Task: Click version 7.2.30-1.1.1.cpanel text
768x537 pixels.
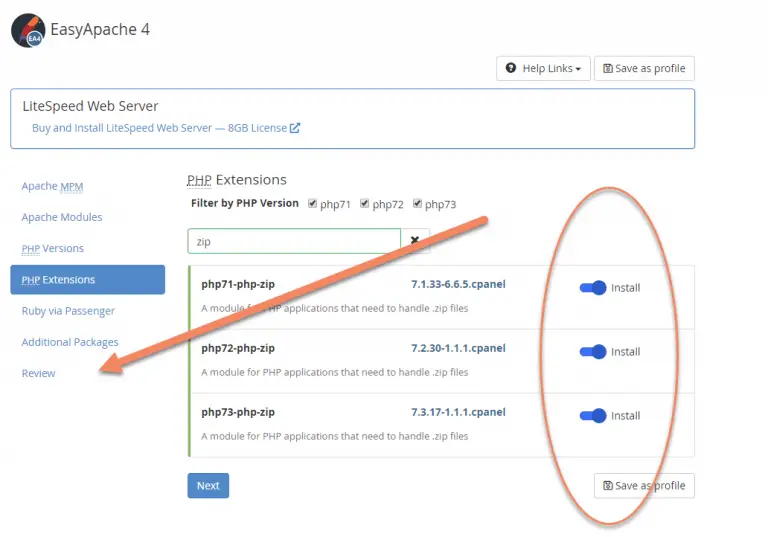Action: tap(458, 348)
